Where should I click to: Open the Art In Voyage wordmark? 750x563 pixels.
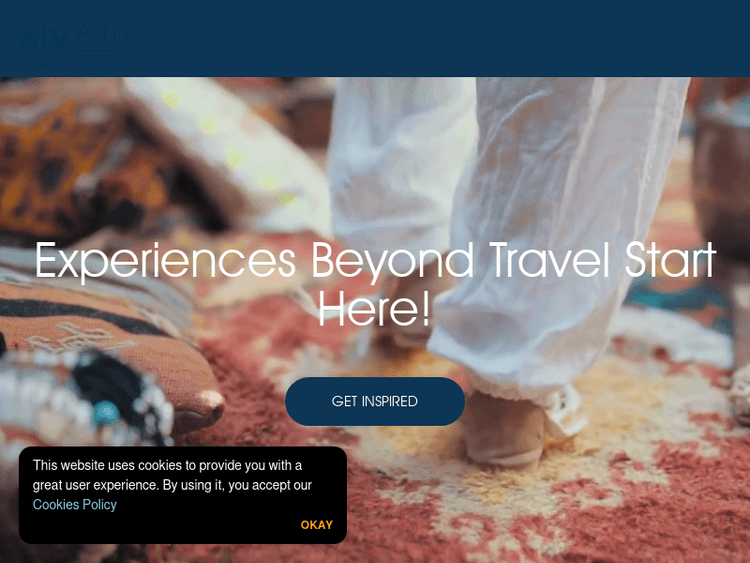pyautogui.click(x=139, y=33)
